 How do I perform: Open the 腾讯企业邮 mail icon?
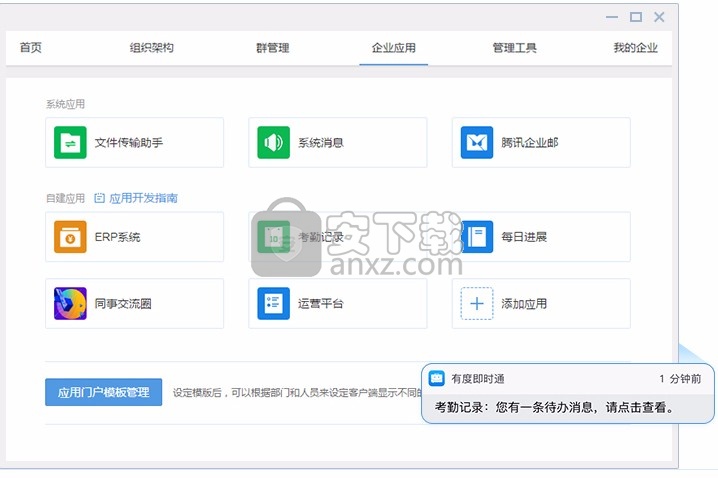477,142
